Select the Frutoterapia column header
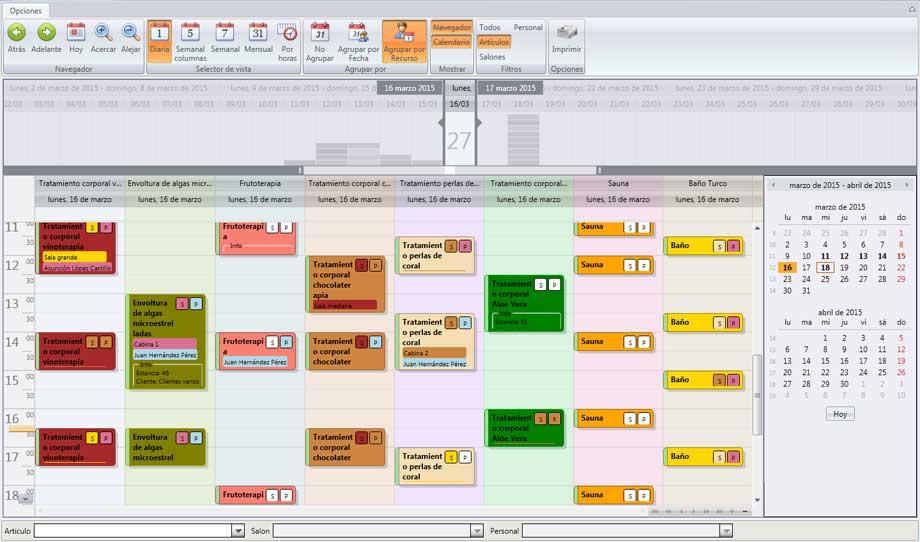This screenshot has width=920, height=542. click(x=260, y=184)
